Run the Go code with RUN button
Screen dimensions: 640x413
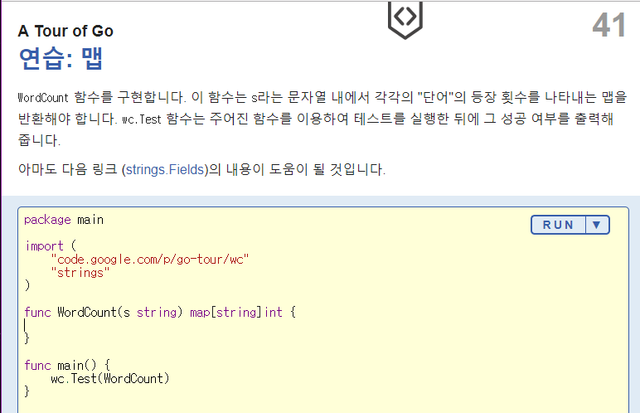[558, 225]
